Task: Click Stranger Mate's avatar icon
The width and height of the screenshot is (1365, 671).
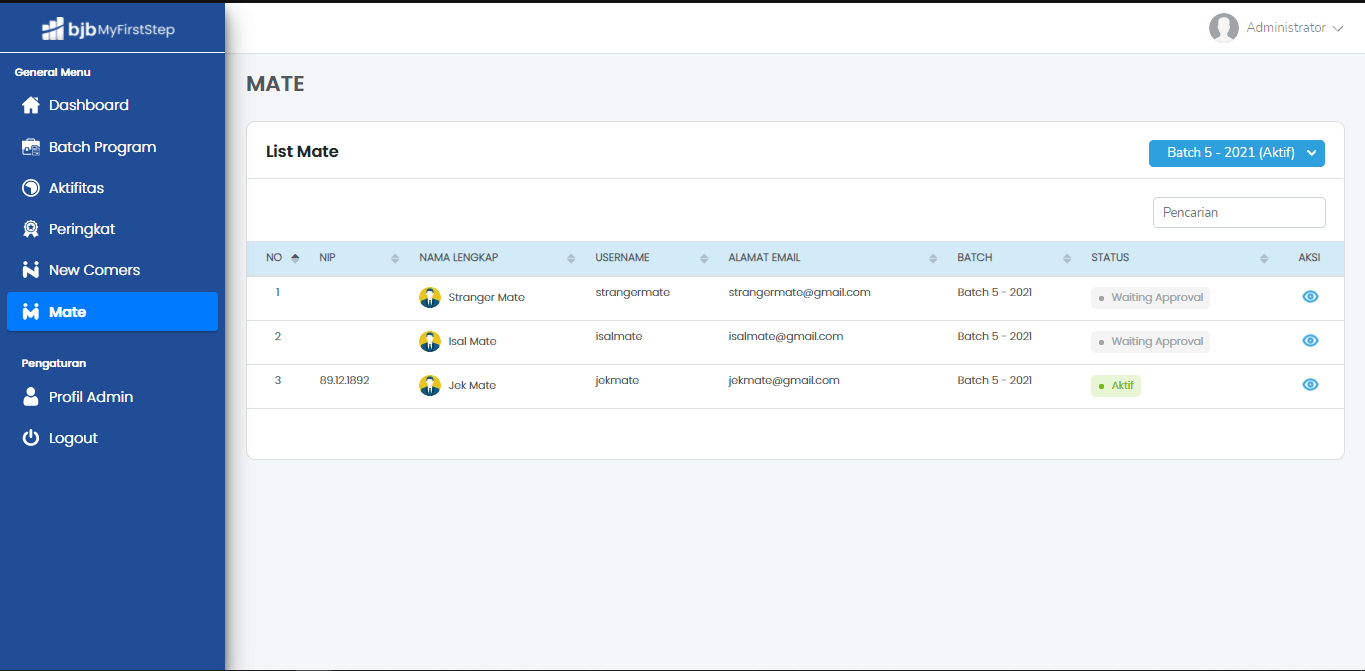Action: (430, 297)
